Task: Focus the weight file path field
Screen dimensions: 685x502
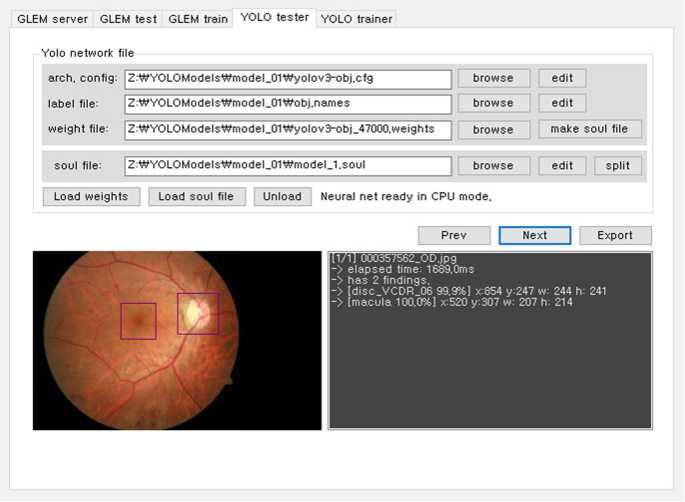Action: (x=287, y=129)
